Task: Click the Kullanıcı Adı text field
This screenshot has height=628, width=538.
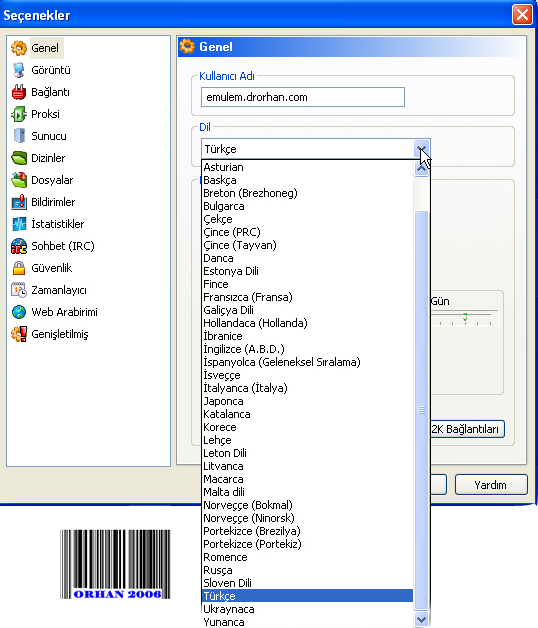Action: 303,97
